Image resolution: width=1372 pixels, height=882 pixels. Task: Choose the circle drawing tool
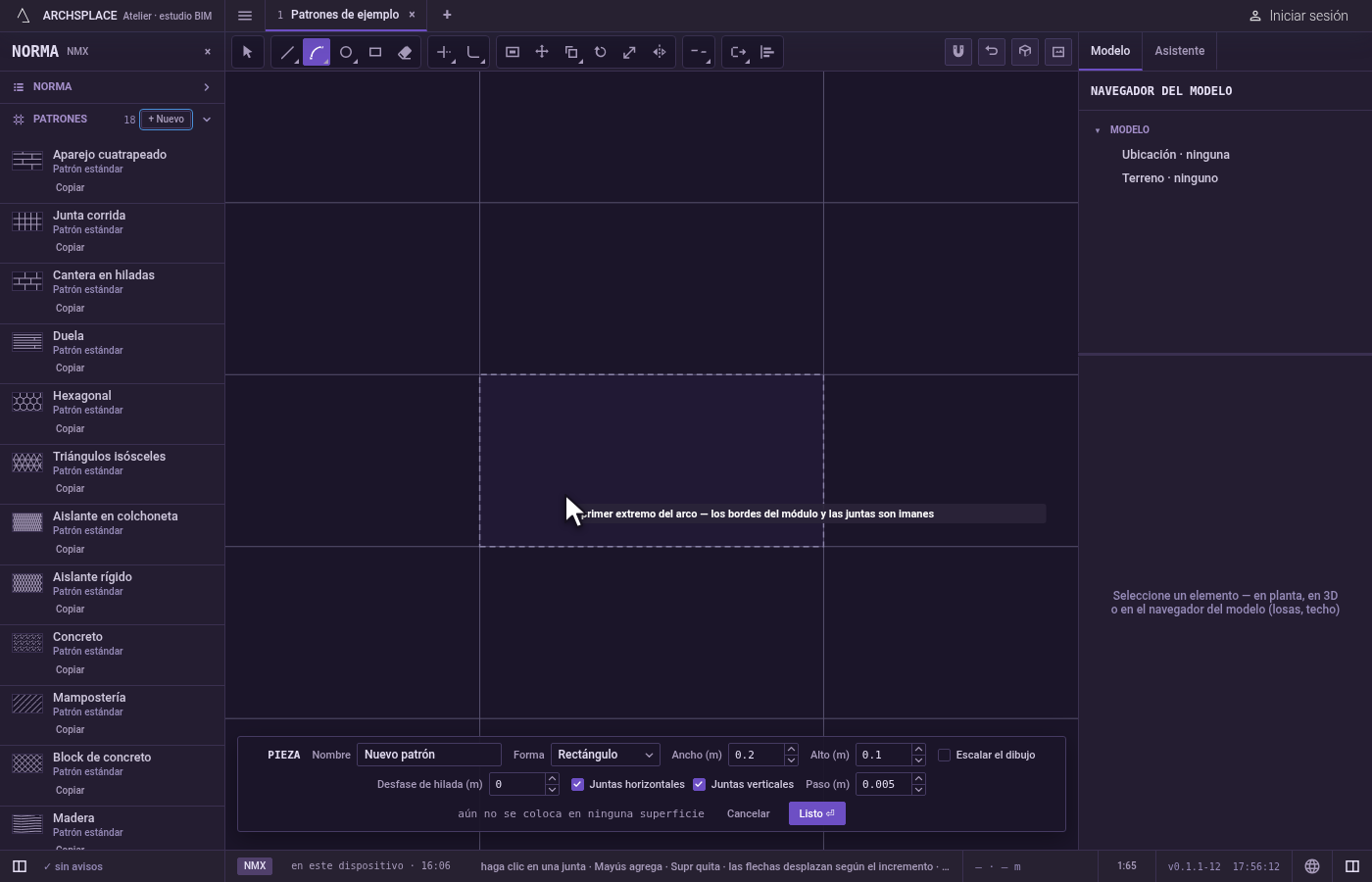(x=346, y=52)
